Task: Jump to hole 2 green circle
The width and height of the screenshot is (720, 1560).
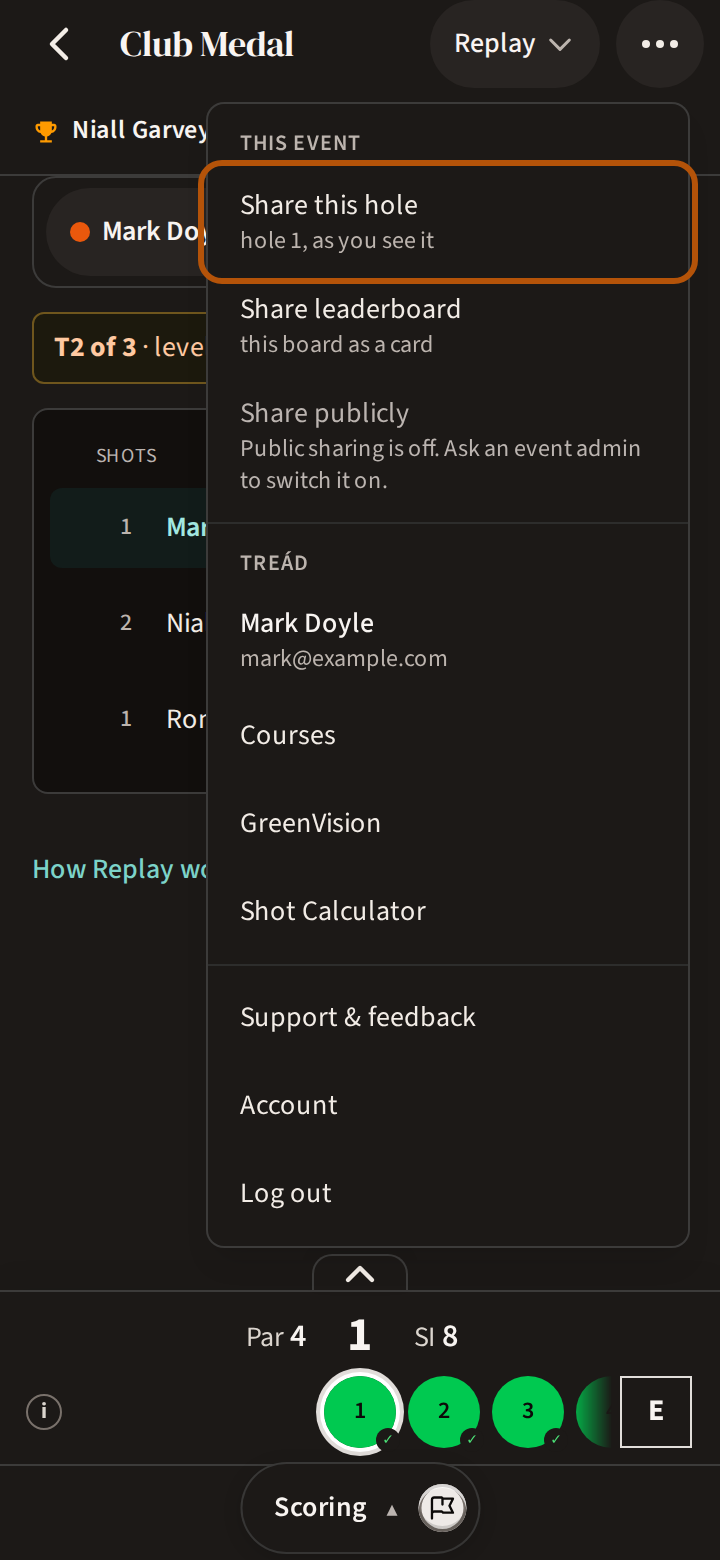Action: [444, 1411]
